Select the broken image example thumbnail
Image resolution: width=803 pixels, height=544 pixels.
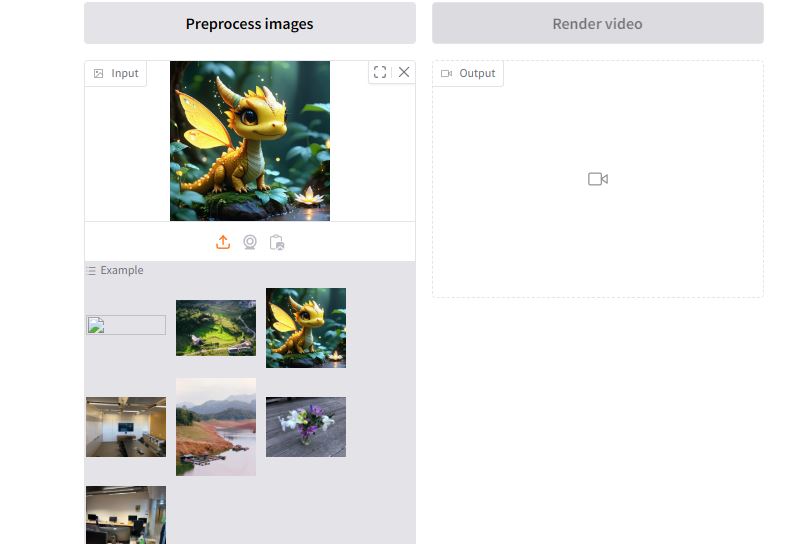[x=126, y=325]
